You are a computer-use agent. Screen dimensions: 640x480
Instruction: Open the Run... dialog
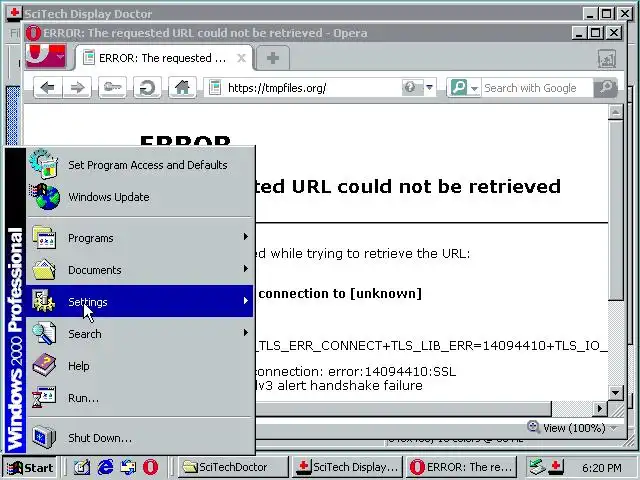[x=140, y=398]
